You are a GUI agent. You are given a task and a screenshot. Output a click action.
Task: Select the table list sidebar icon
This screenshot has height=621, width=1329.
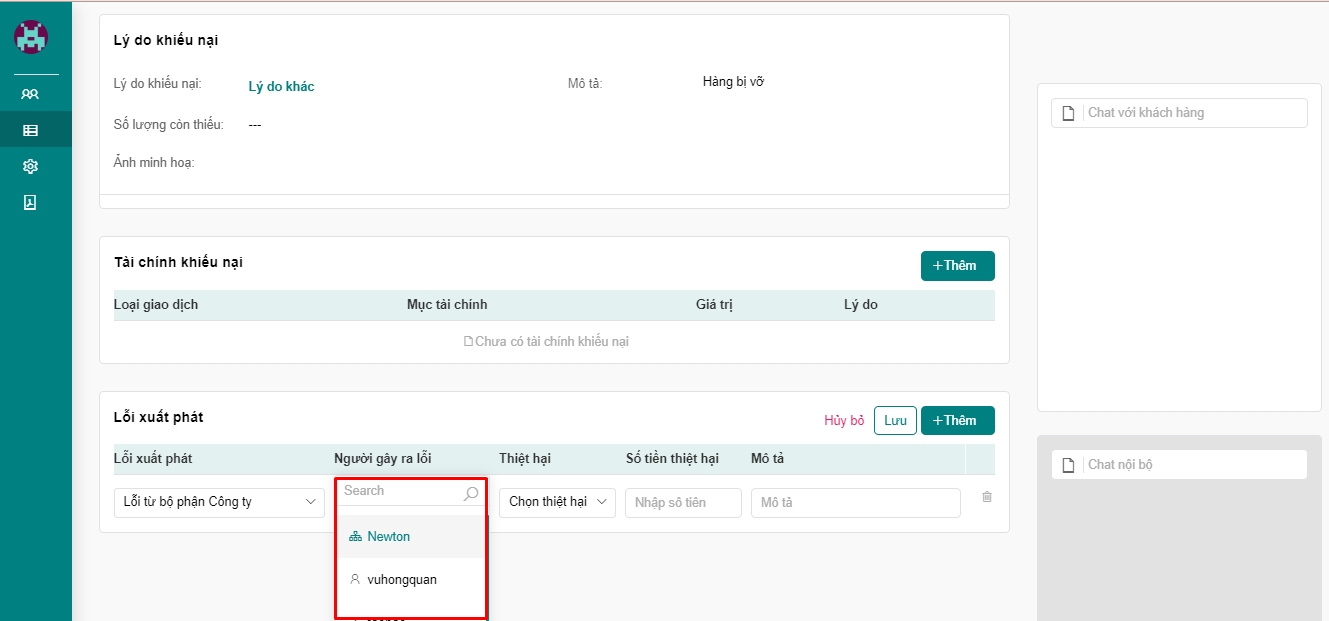coord(30,130)
